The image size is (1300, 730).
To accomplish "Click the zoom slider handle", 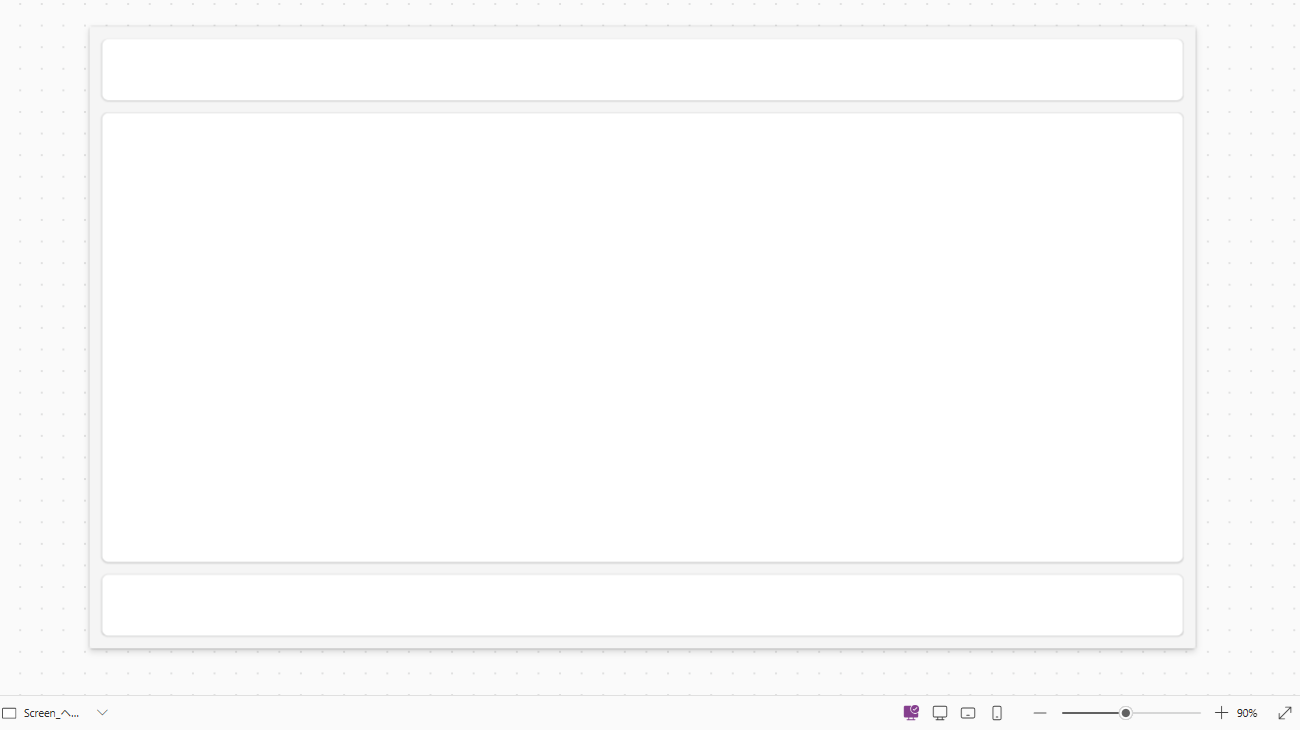I will point(1126,713).
